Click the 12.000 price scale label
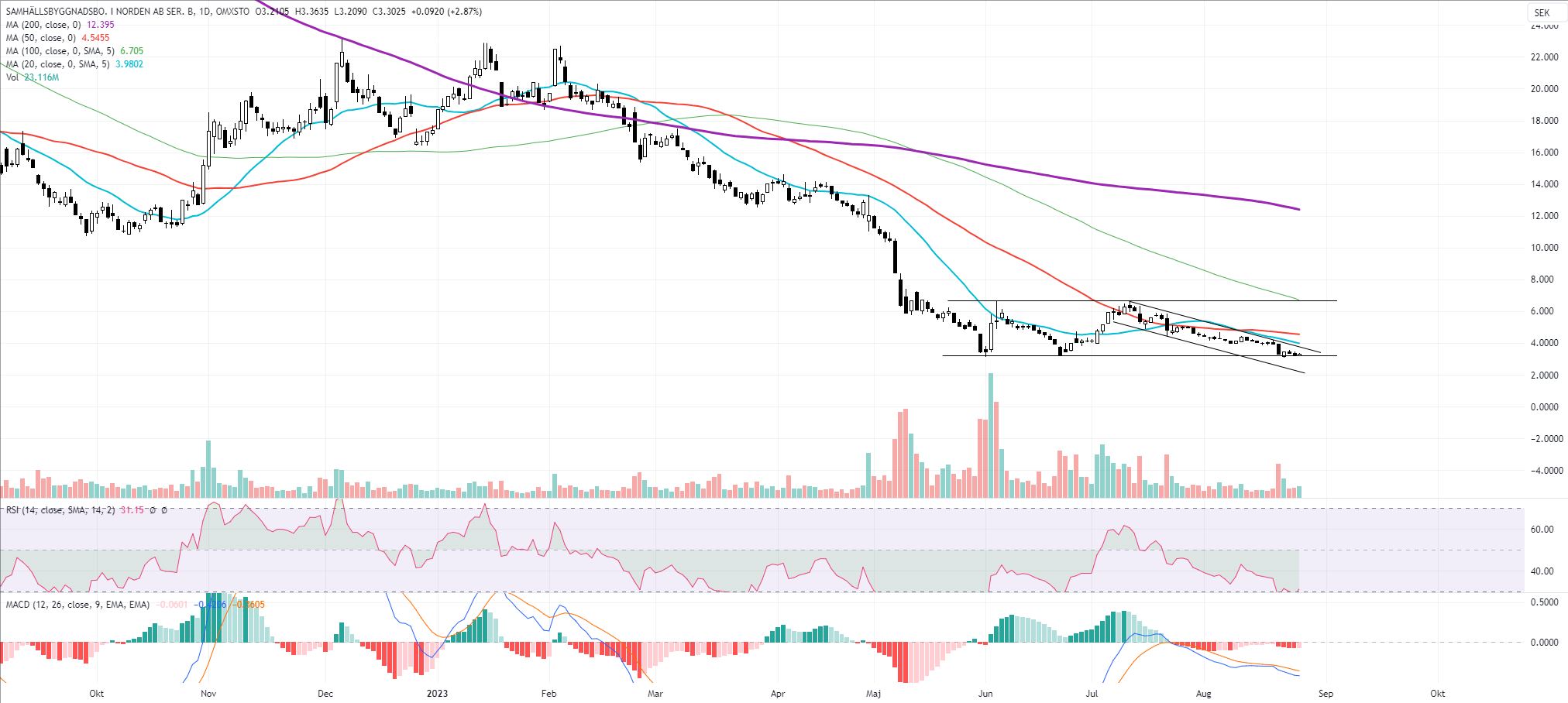1568x703 pixels. 1544,216
